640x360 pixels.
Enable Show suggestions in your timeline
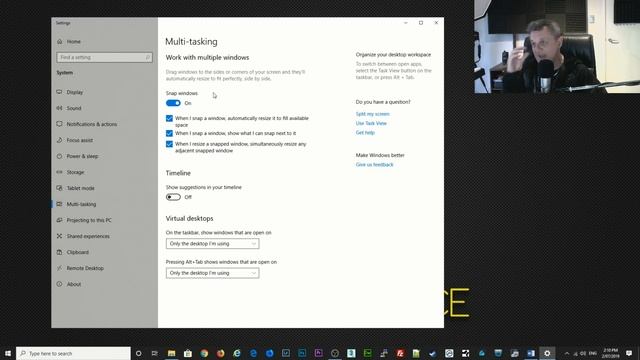(173, 197)
